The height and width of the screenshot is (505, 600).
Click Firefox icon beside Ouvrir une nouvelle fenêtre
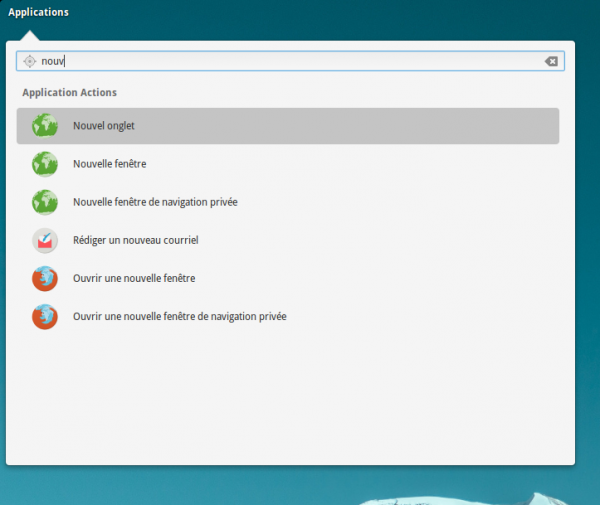45,279
